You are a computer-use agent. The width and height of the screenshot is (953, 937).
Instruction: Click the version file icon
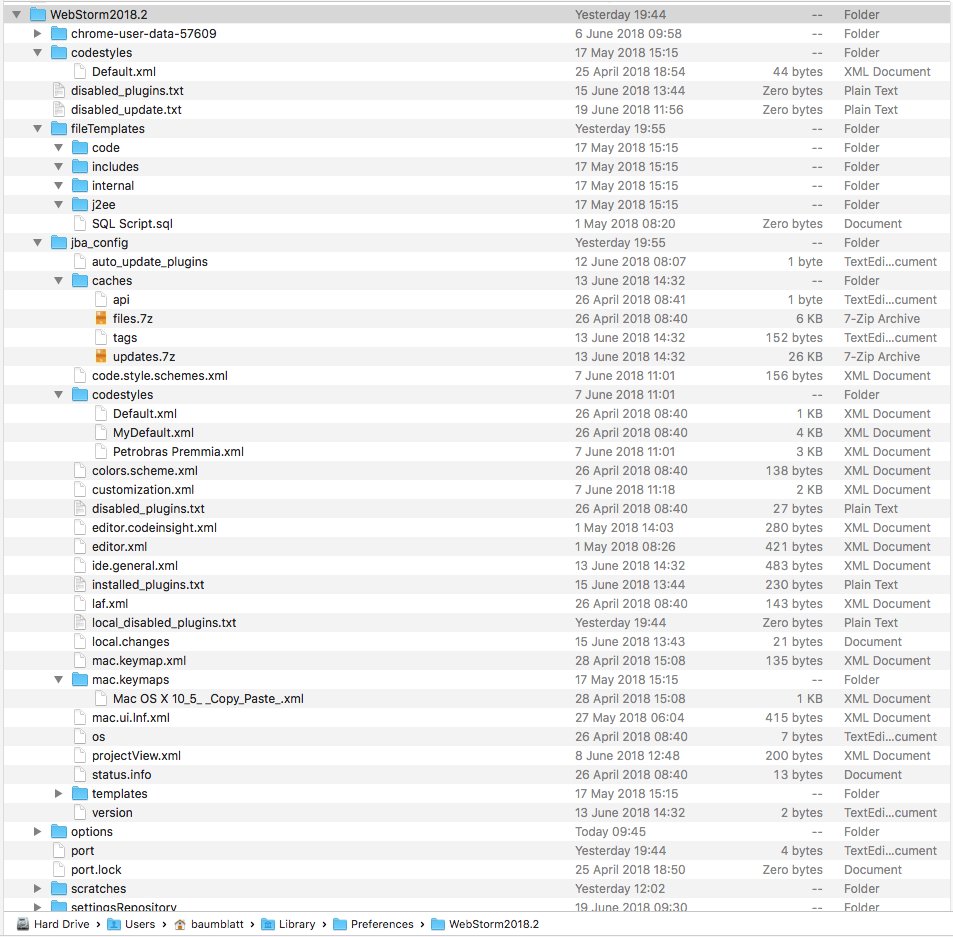click(x=80, y=812)
